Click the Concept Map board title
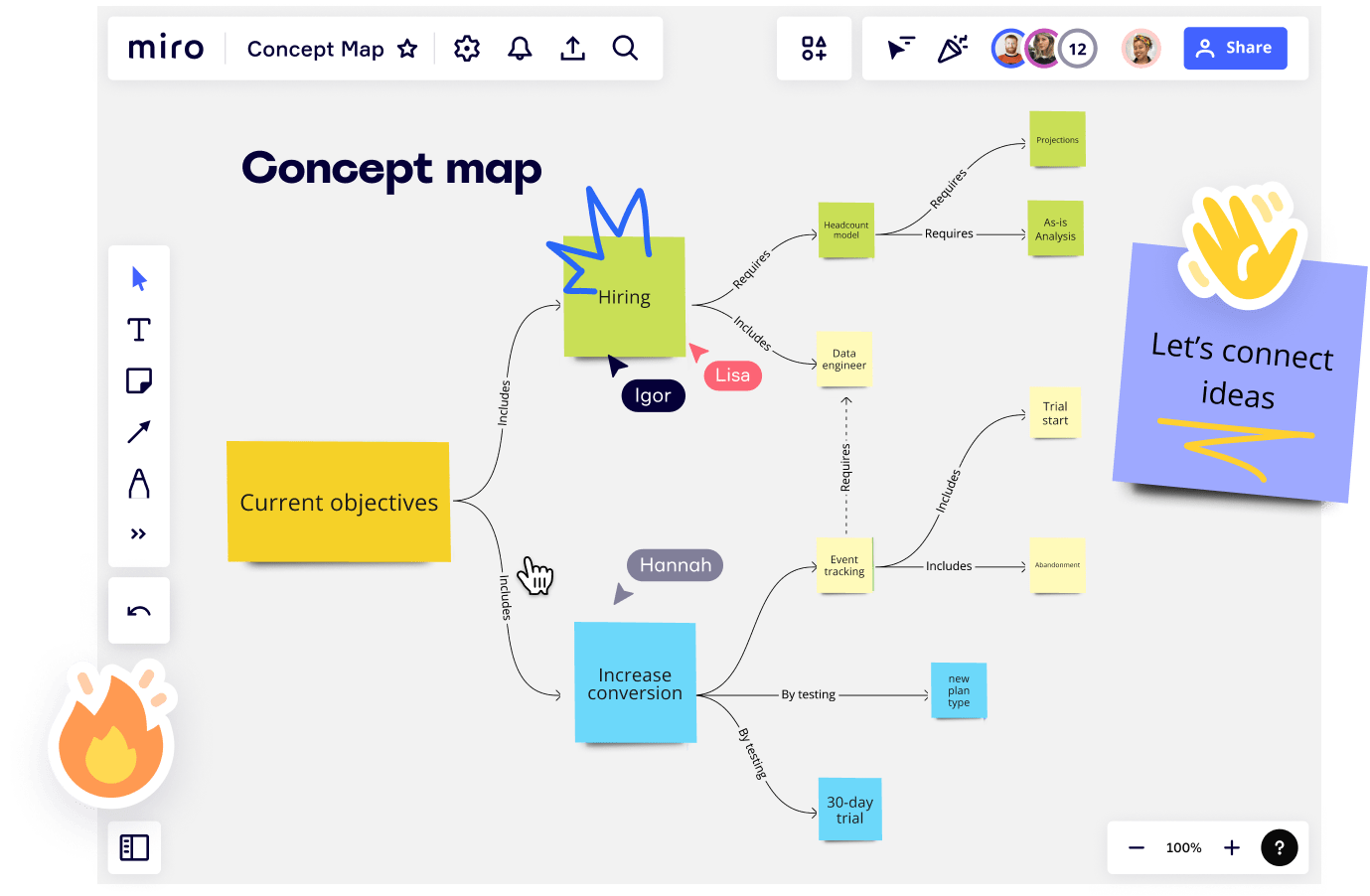The height and width of the screenshot is (896, 1370). (x=315, y=49)
